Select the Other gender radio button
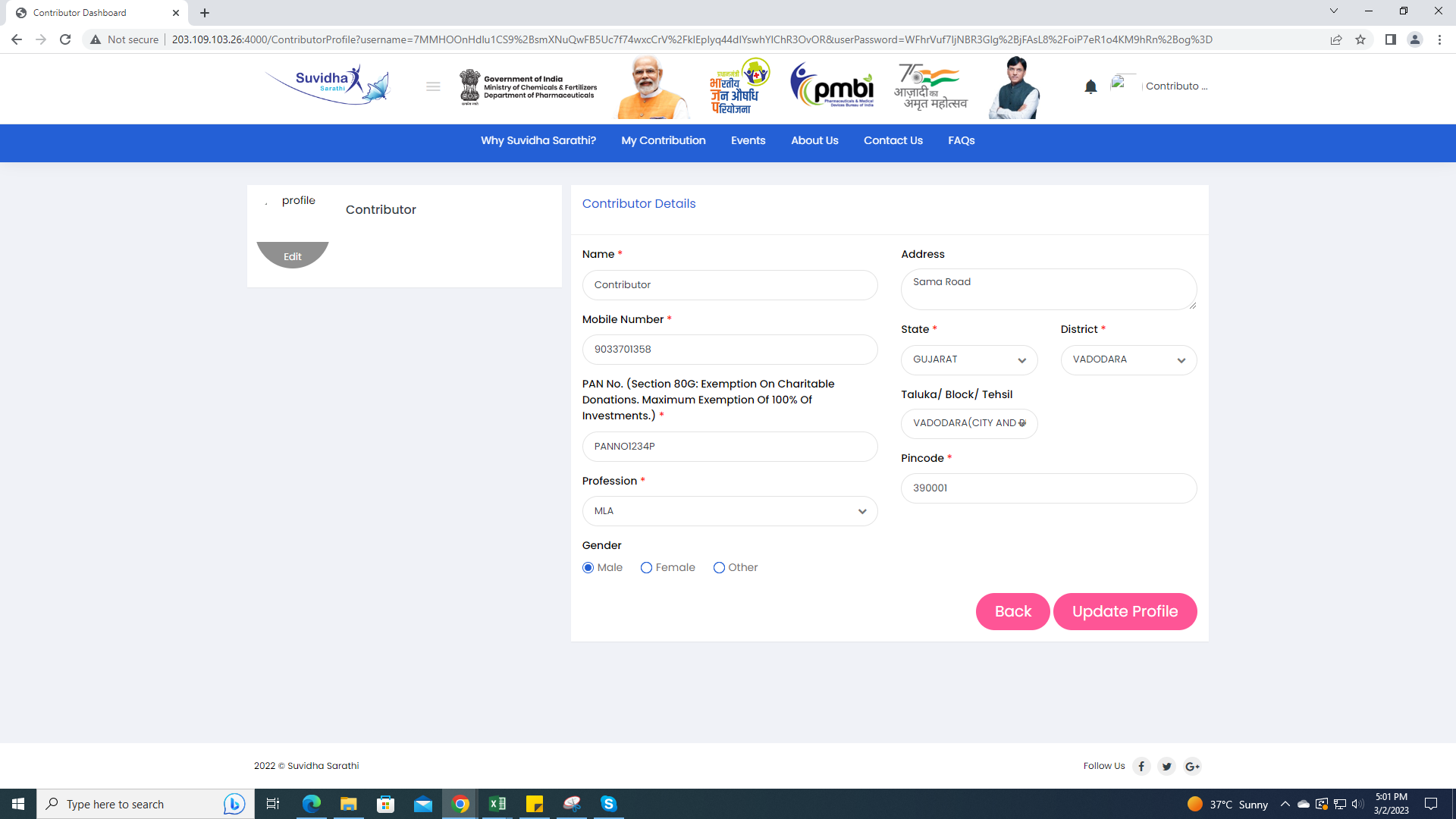Image resolution: width=1456 pixels, height=819 pixels. tap(719, 567)
